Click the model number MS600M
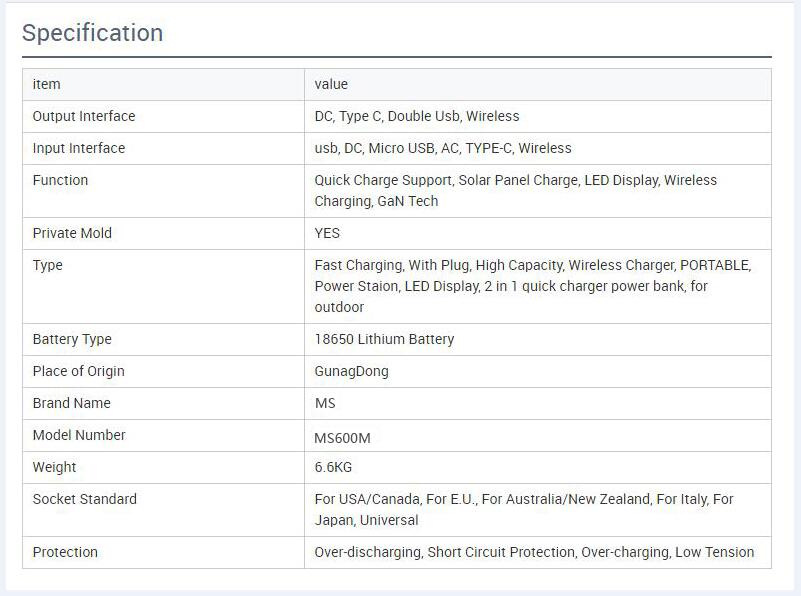 pos(342,438)
